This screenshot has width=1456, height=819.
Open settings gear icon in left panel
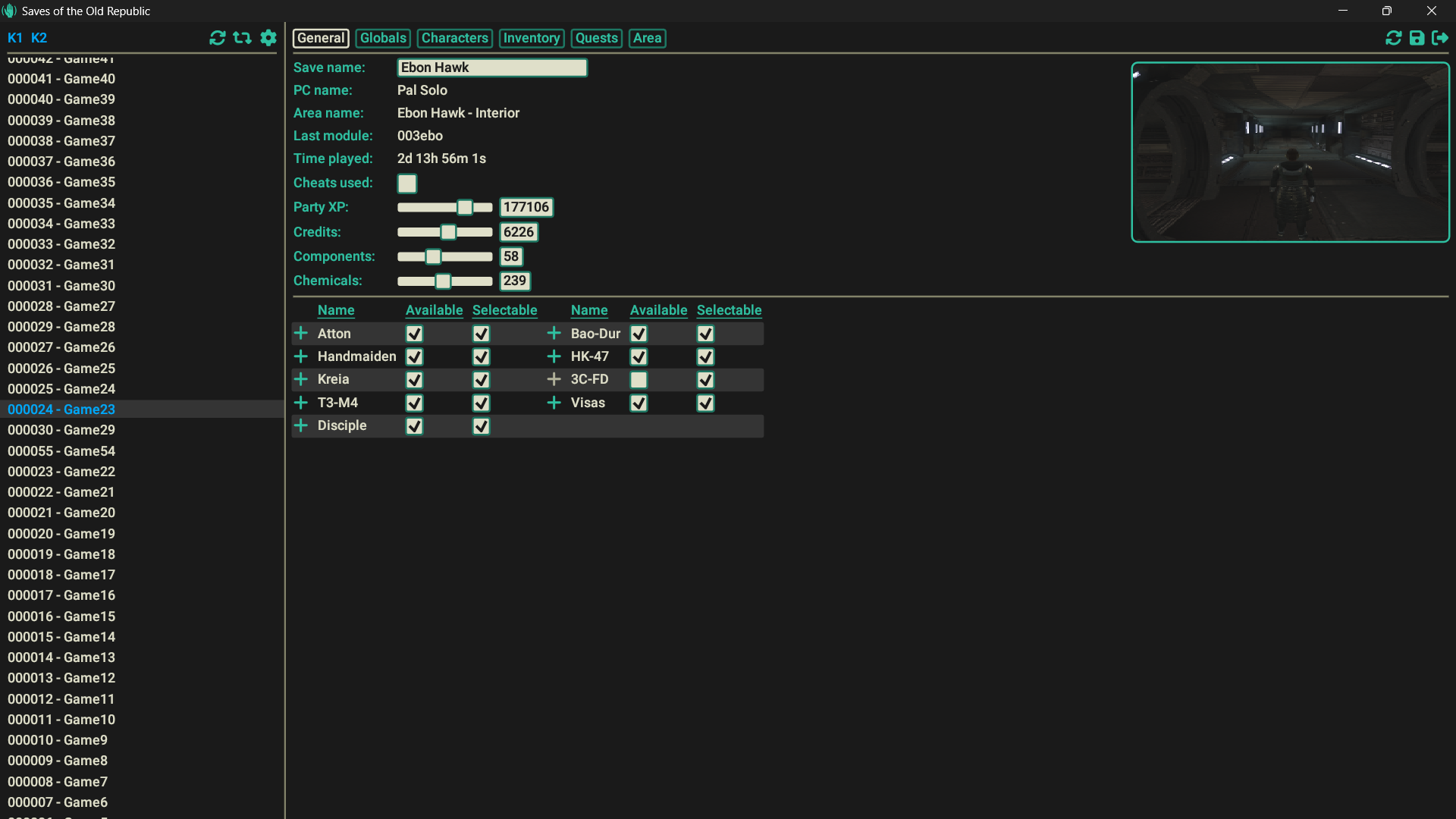[268, 38]
